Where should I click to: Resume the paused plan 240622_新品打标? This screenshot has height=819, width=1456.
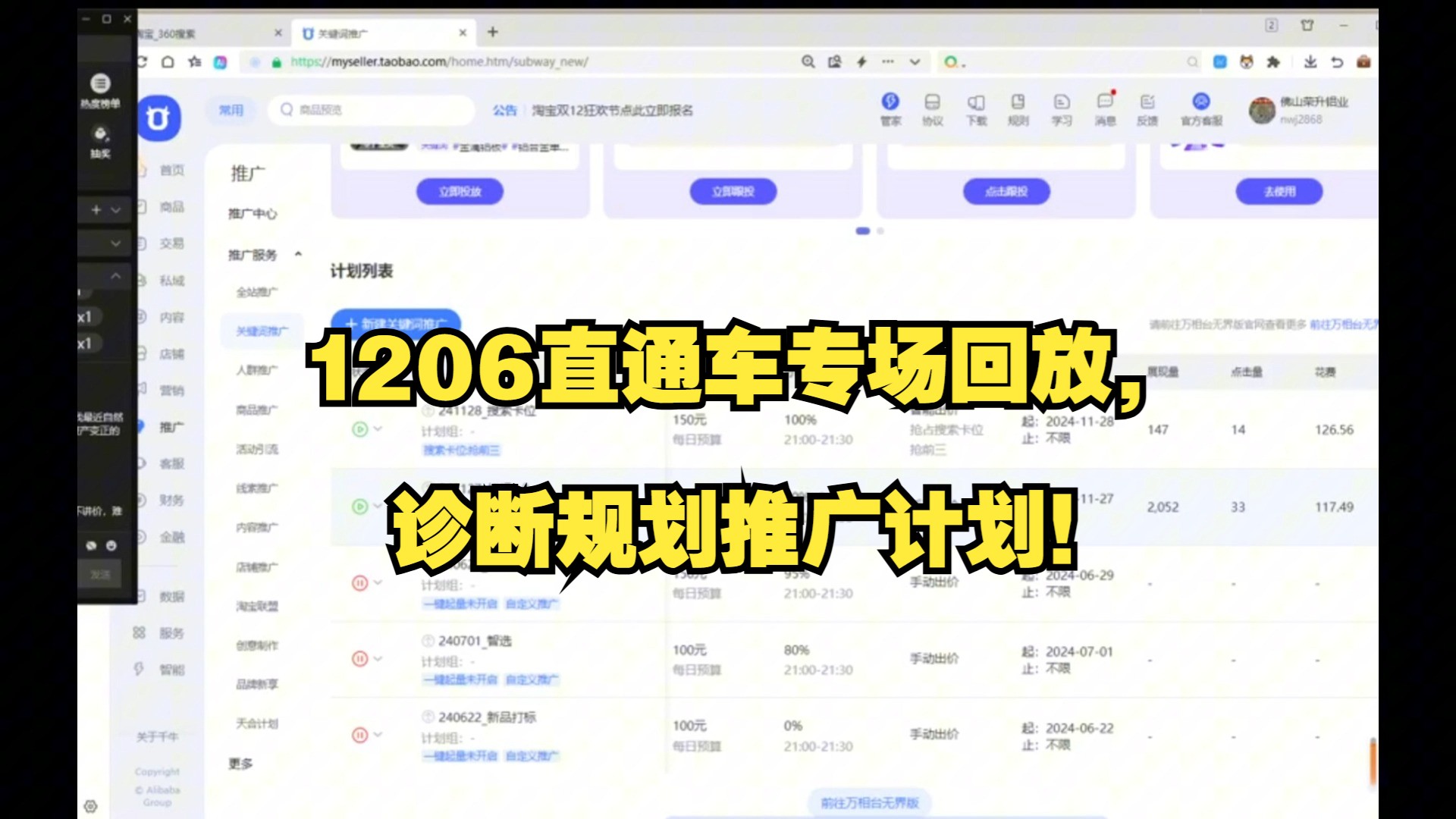click(360, 735)
